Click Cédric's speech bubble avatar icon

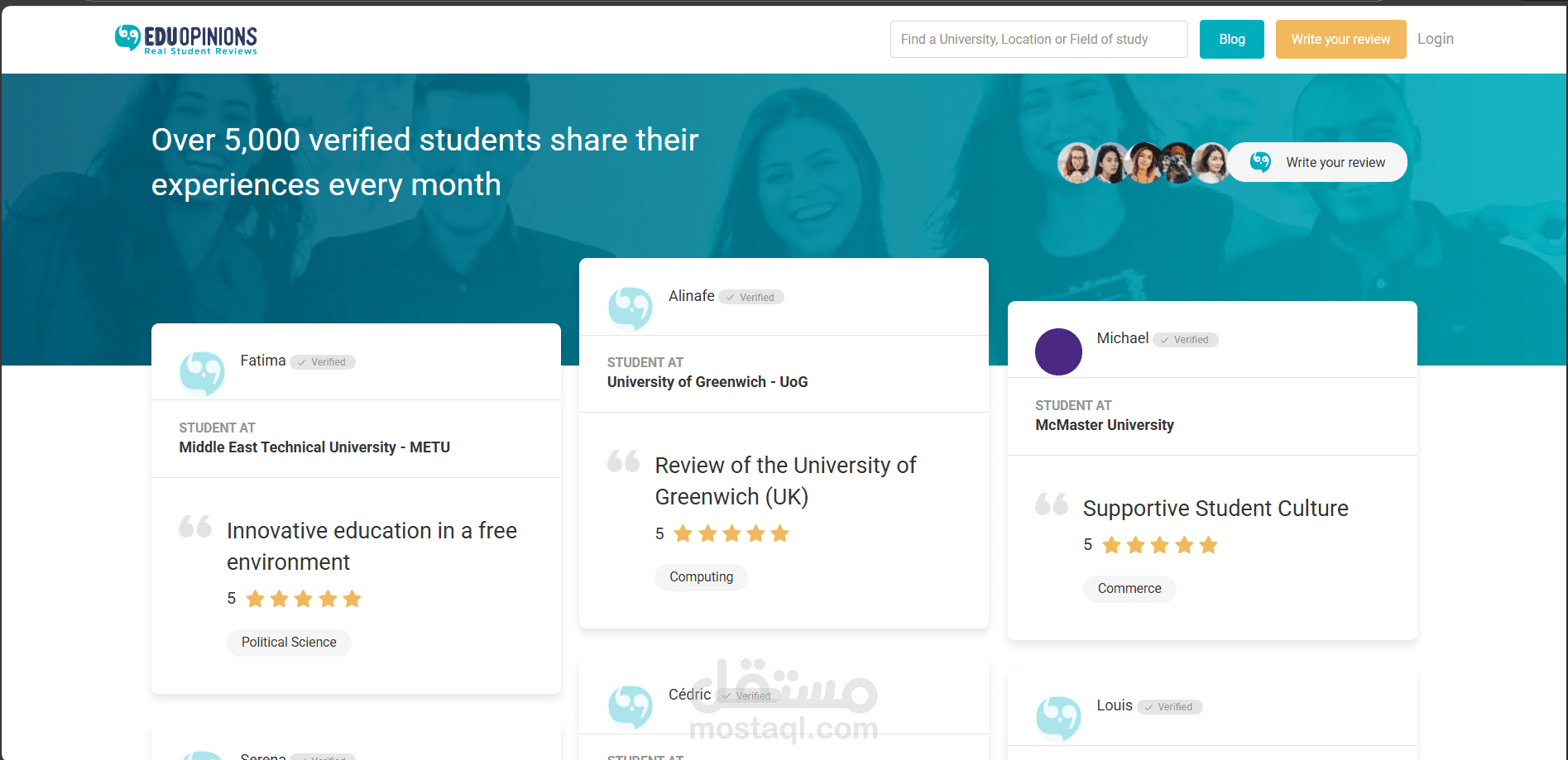coord(631,706)
